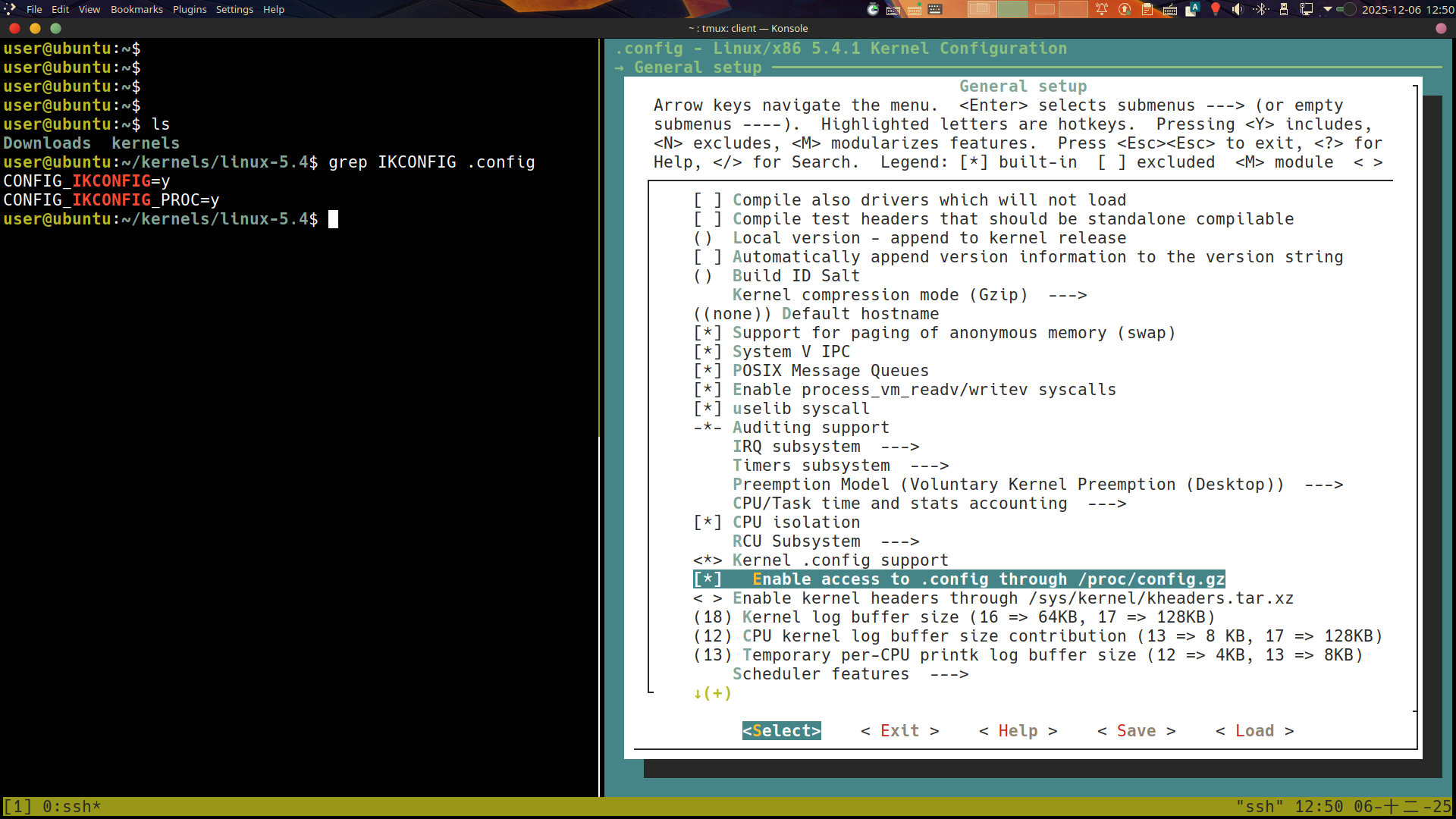The image size is (1456, 819).
Task: Click the red lightbulb tray icon
Action: point(1215,9)
